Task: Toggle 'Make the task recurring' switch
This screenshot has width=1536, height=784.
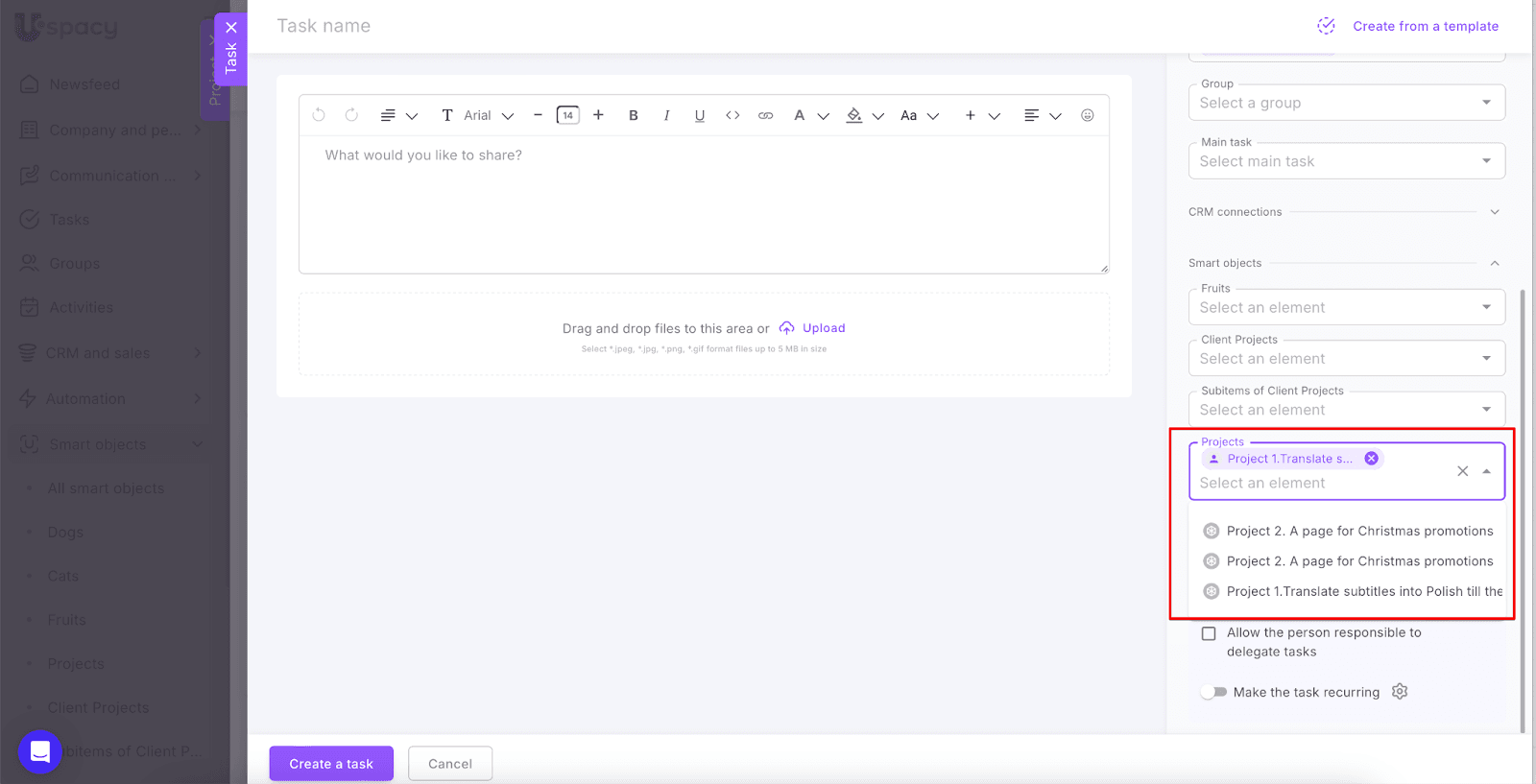Action: (x=1213, y=692)
